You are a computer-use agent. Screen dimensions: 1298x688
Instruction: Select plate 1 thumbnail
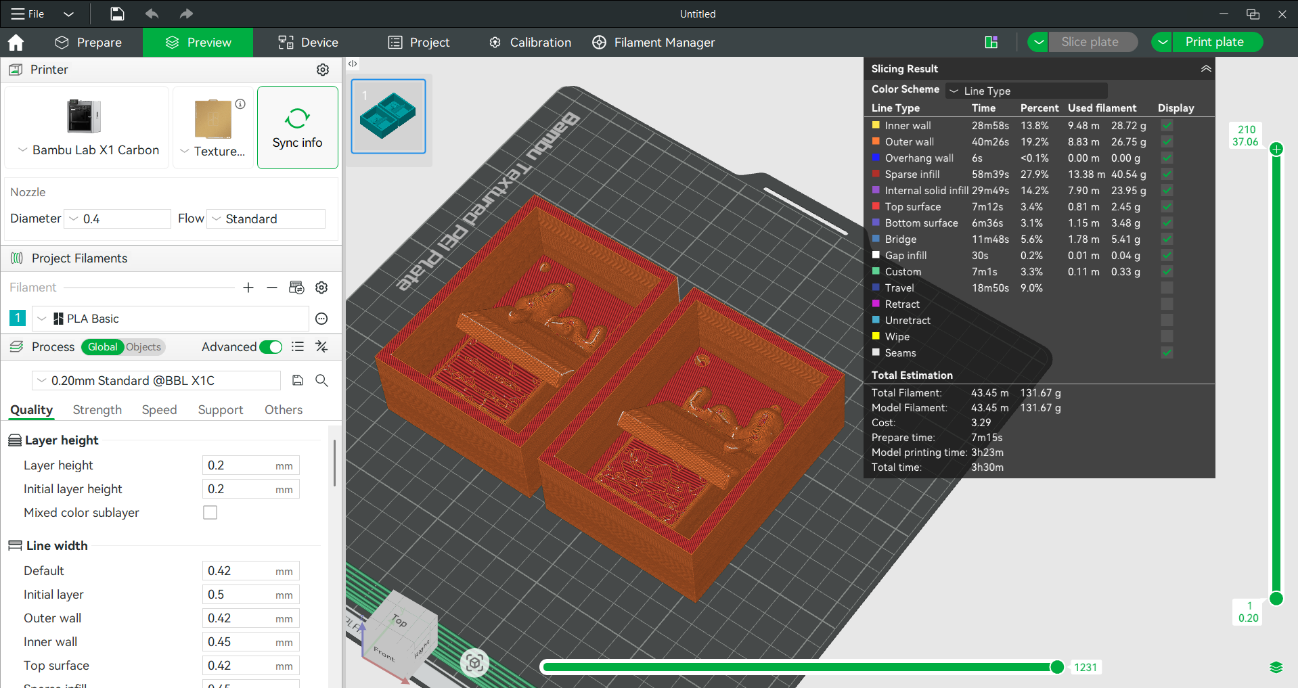(x=388, y=118)
